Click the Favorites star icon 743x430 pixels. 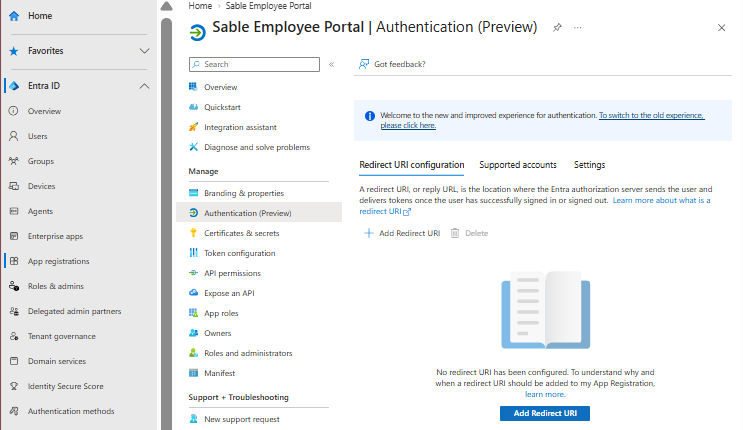coord(14,51)
